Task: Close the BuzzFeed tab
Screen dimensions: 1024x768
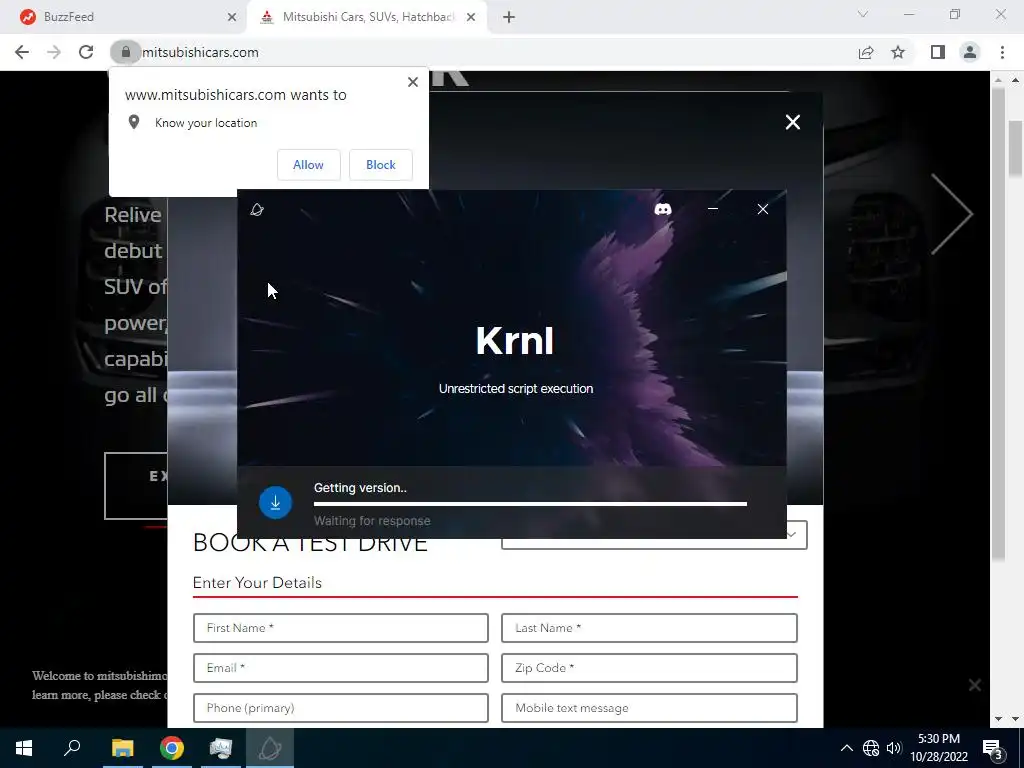Action: tap(232, 17)
